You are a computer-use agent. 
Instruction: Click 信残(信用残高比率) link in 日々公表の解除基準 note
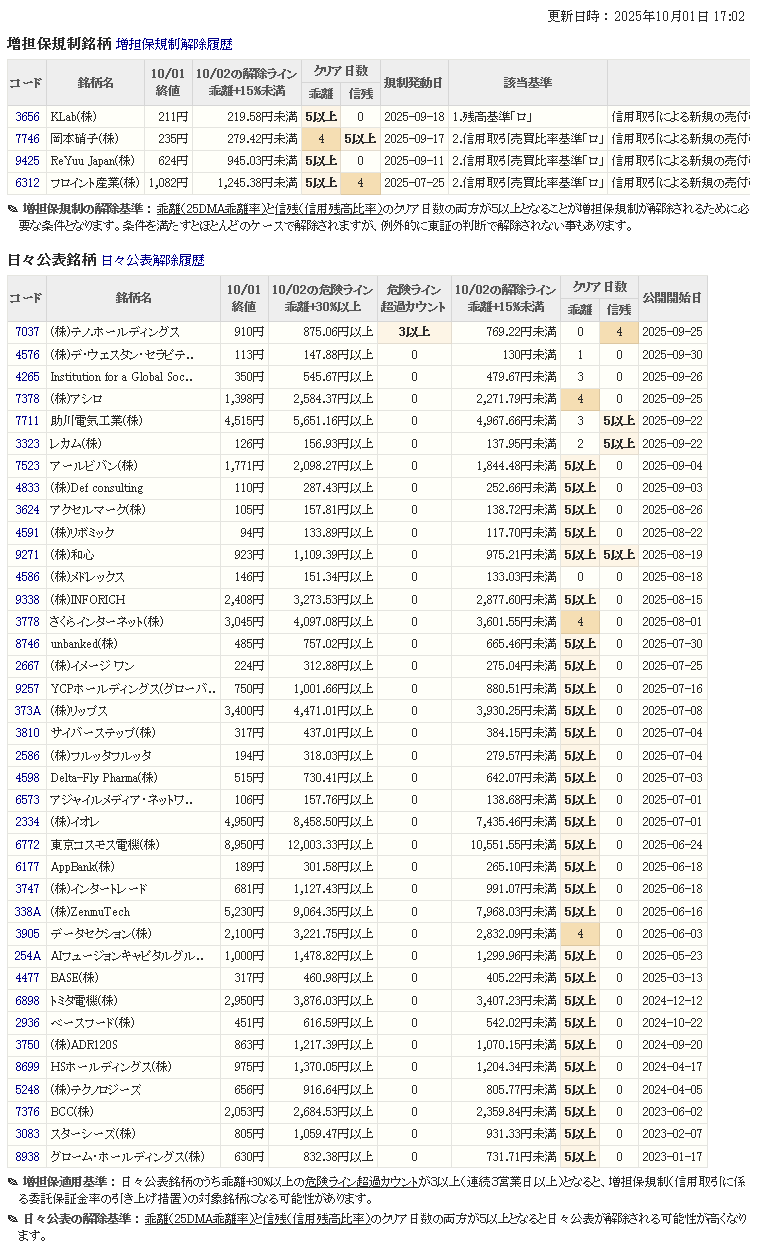click(x=316, y=1219)
